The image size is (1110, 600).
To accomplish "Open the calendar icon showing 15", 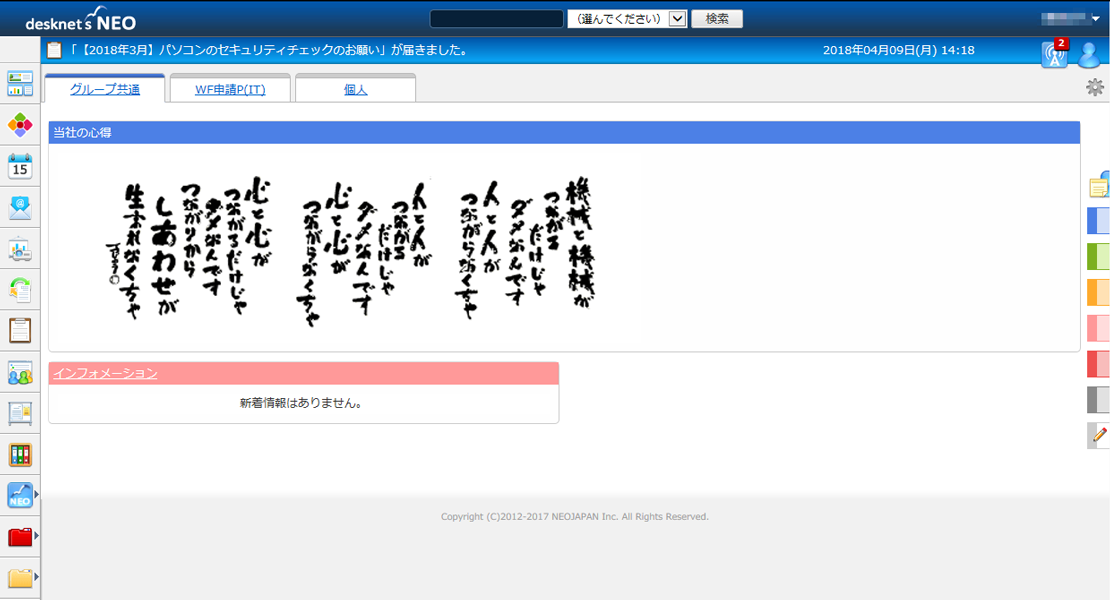I will pos(20,166).
